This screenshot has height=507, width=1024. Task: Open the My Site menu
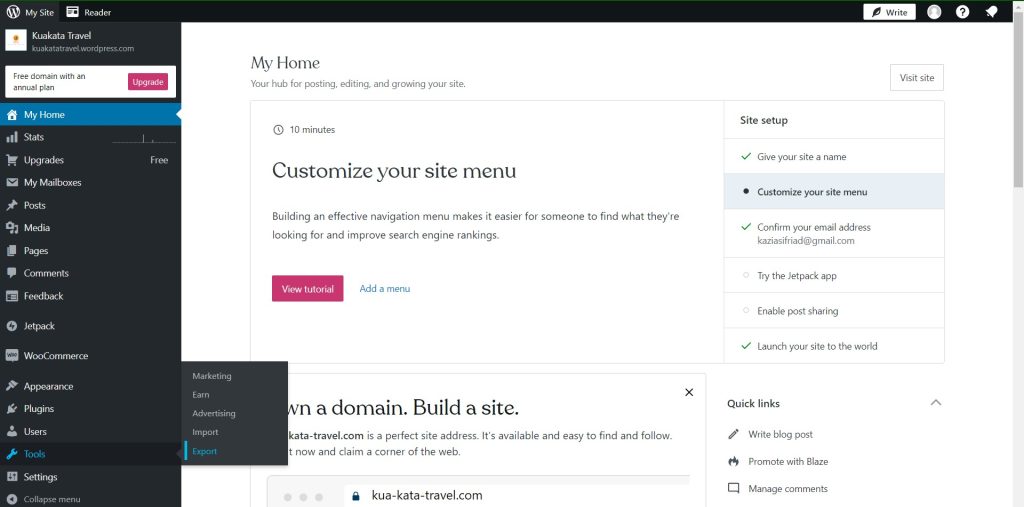(30, 12)
